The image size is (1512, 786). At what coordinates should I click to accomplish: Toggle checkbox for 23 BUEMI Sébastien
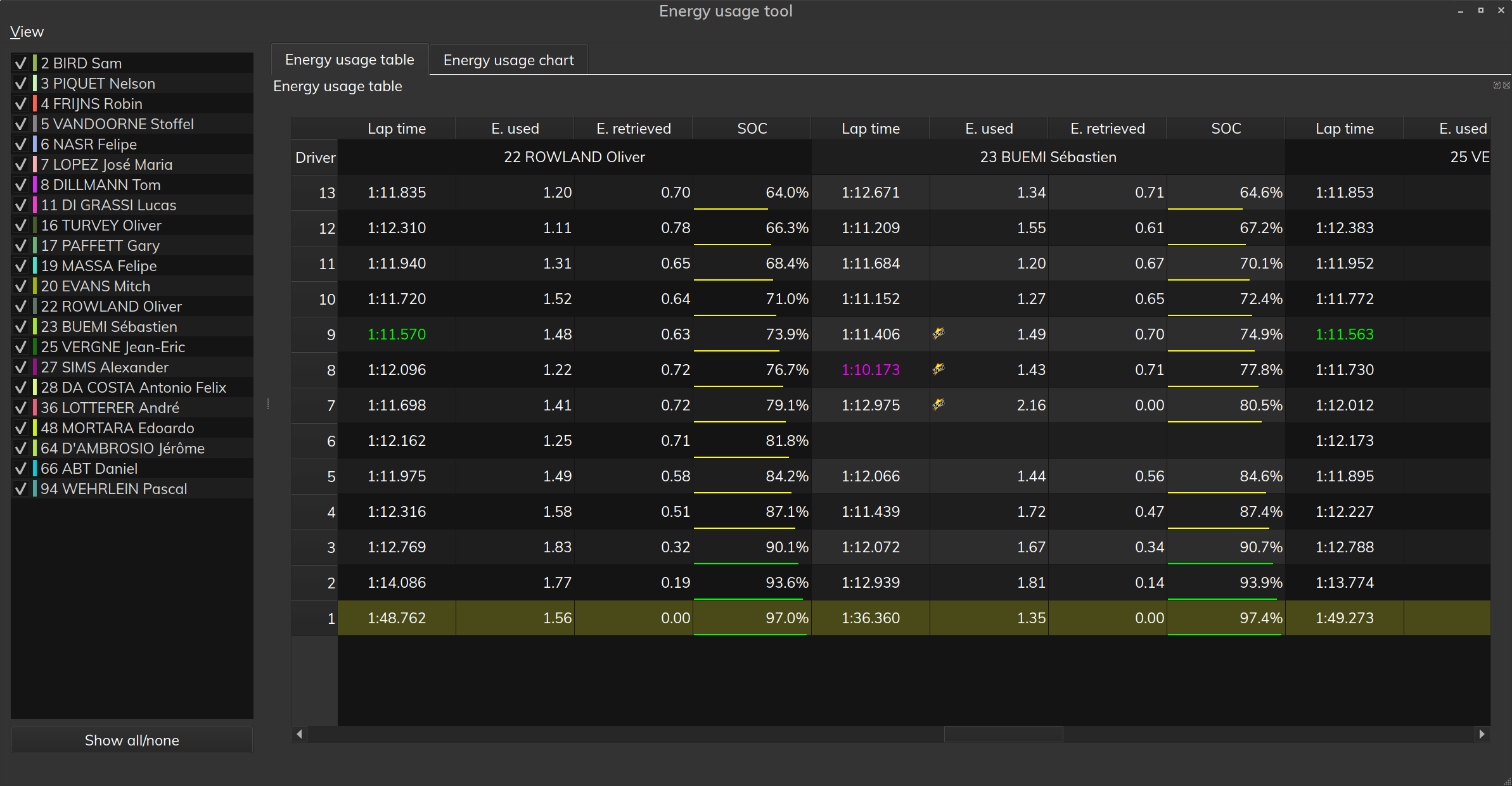(x=20, y=327)
